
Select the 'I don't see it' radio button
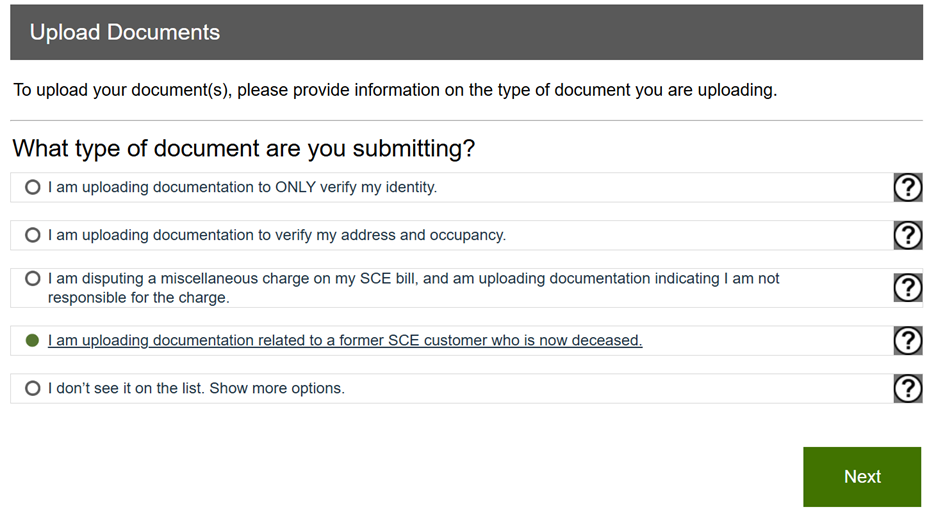[33, 388]
